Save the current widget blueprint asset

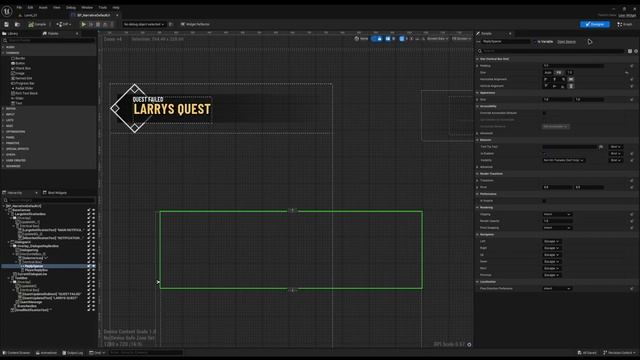pos(7,24)
